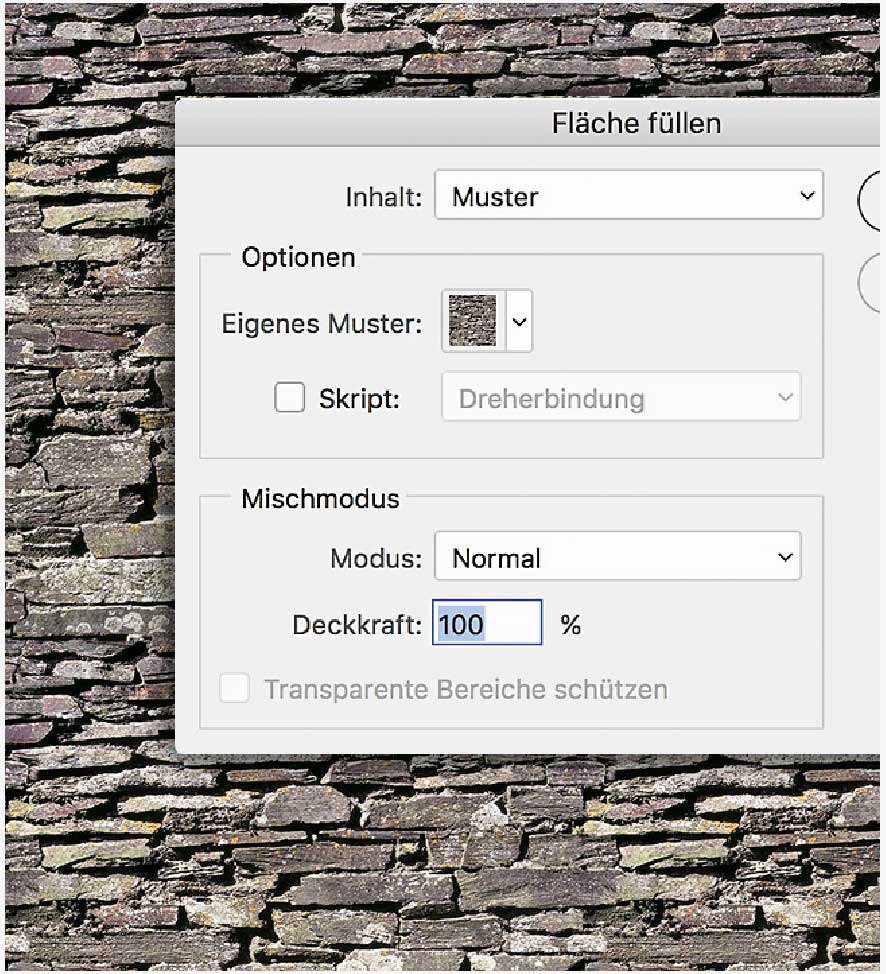Click the chevron of the Dreherbindung dropdown
Image resolution: width=886 pixels, height=974 pixels.
click(x=785, y=398)
